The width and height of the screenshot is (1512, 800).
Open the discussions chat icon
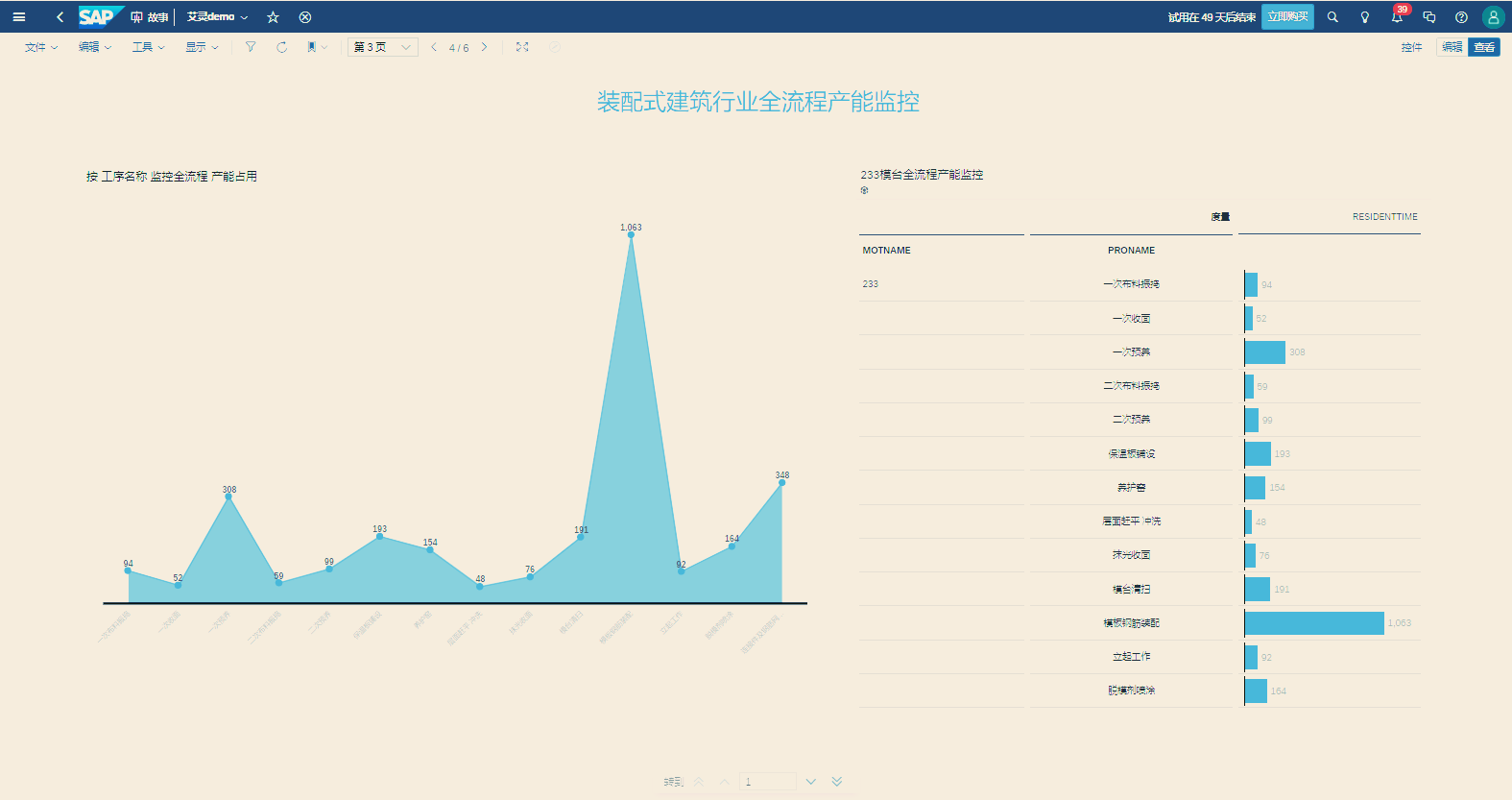tap(1429, 17)
